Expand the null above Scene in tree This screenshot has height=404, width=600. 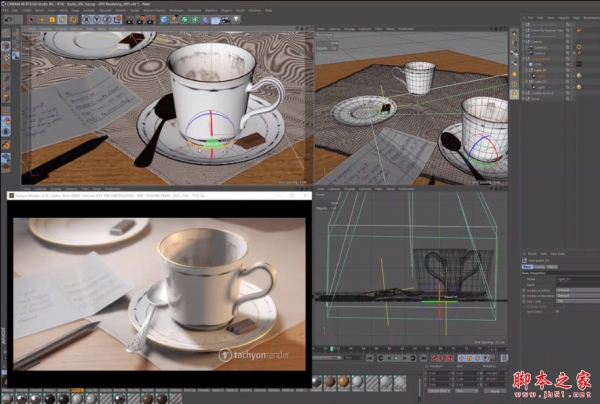point(524,93)
